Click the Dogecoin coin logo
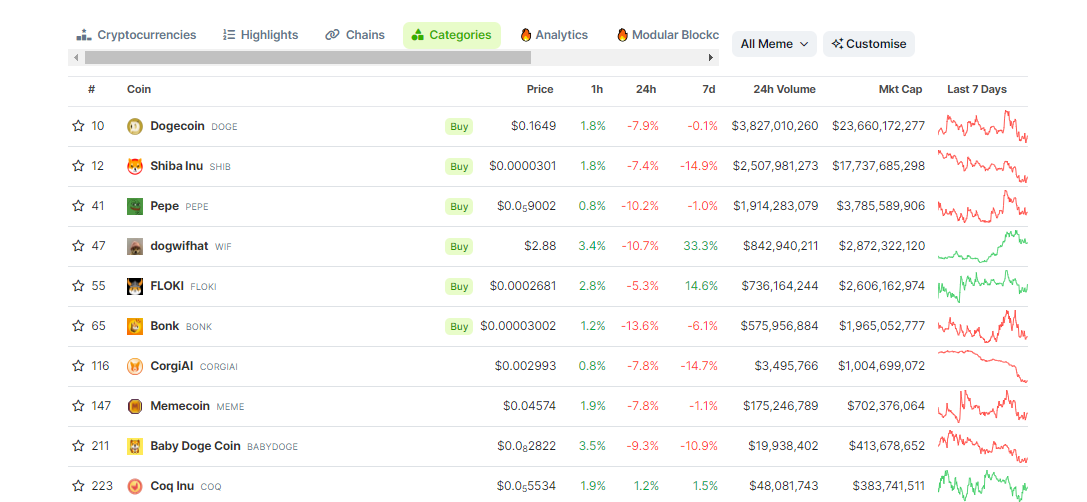The height and width of the screenshot is (502, 1087). [135, 126]
